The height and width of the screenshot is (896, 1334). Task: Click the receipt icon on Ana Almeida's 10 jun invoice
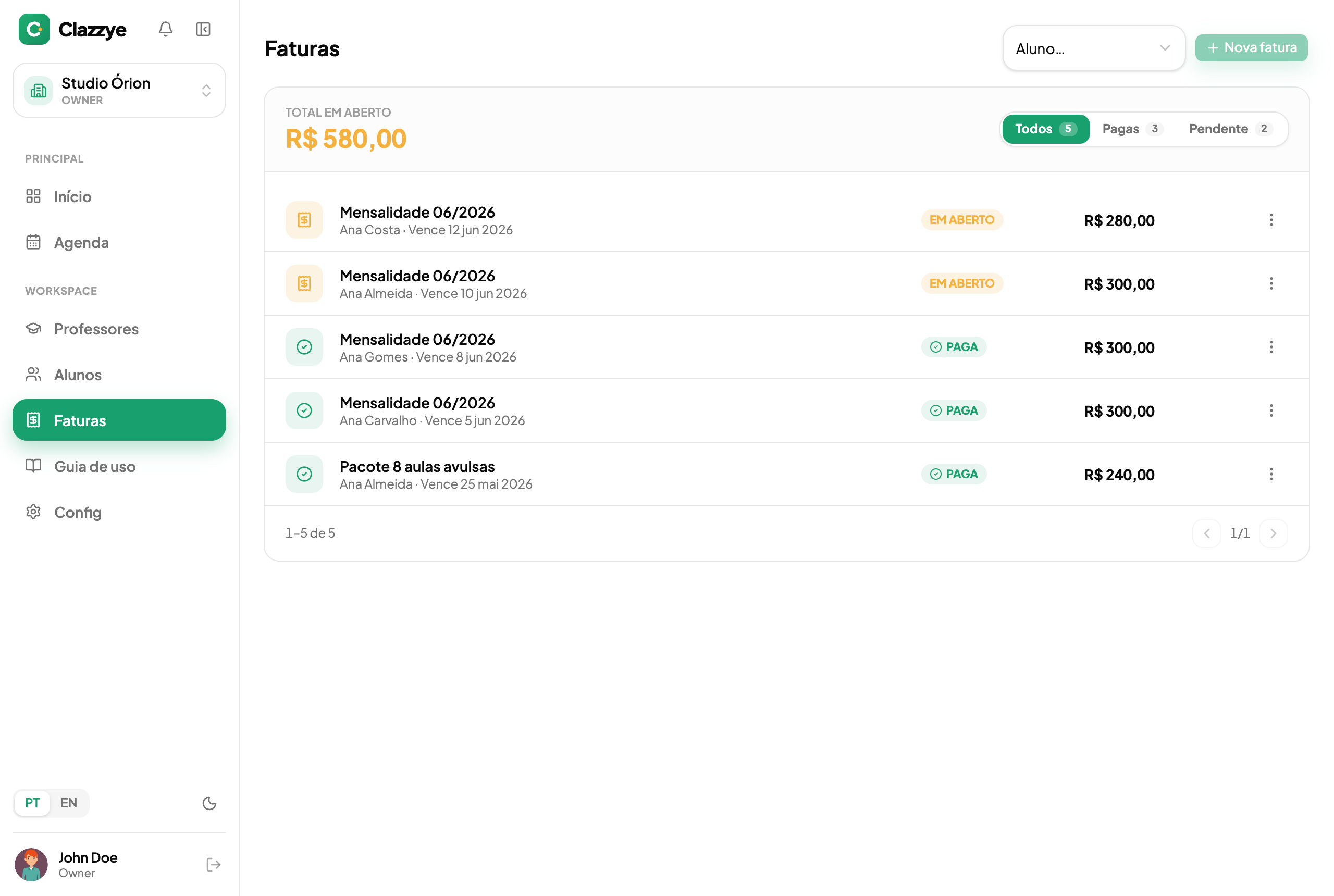tap(304, 283)
